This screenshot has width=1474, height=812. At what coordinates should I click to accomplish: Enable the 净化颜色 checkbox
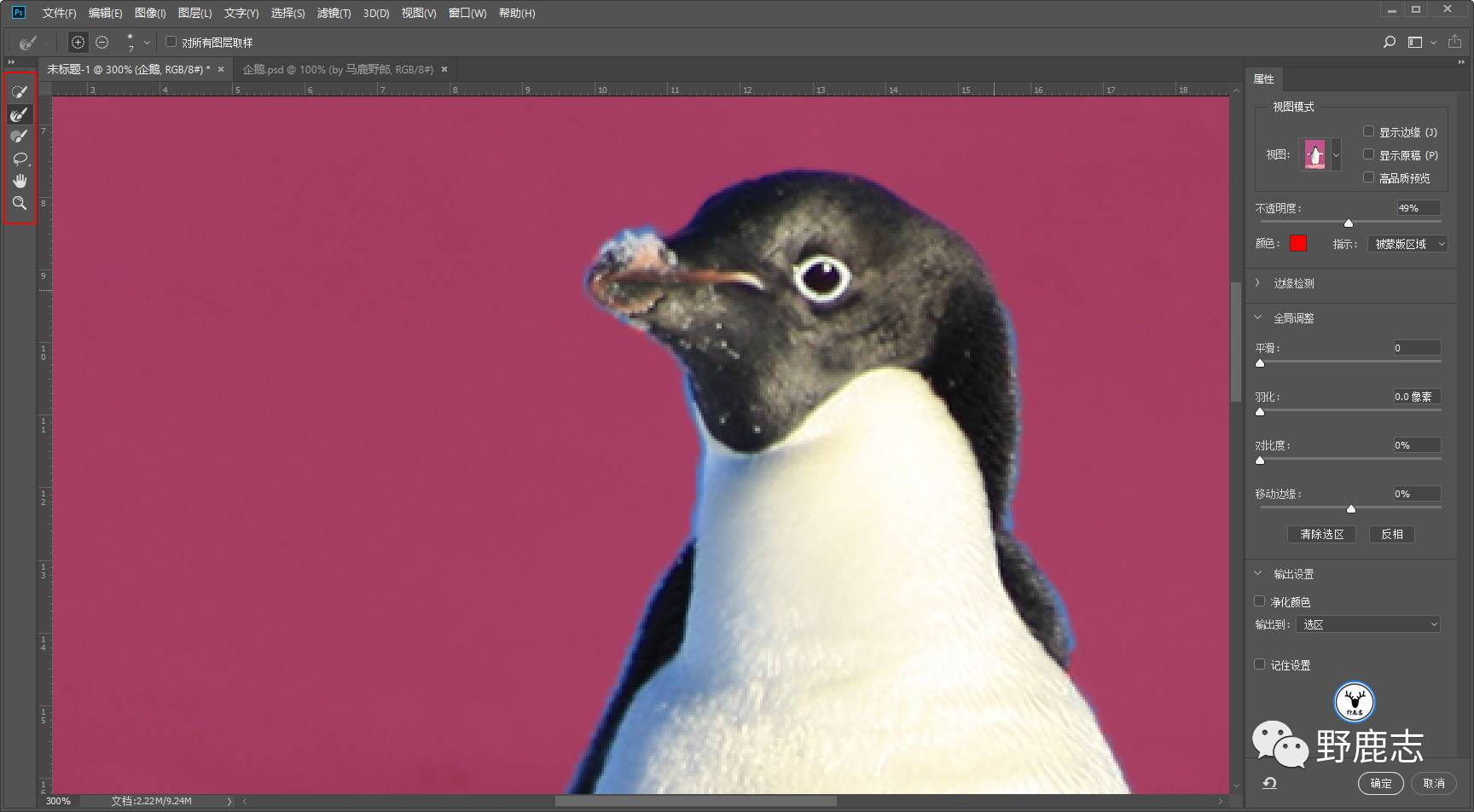coord(1260,601)
